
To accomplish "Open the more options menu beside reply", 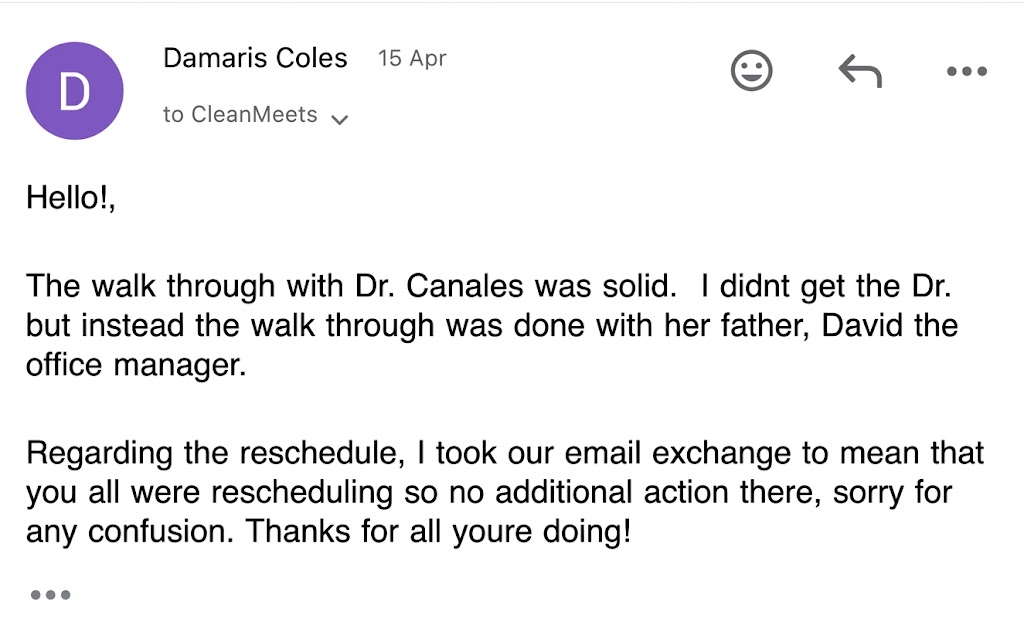I will click(x=967, y=71).
